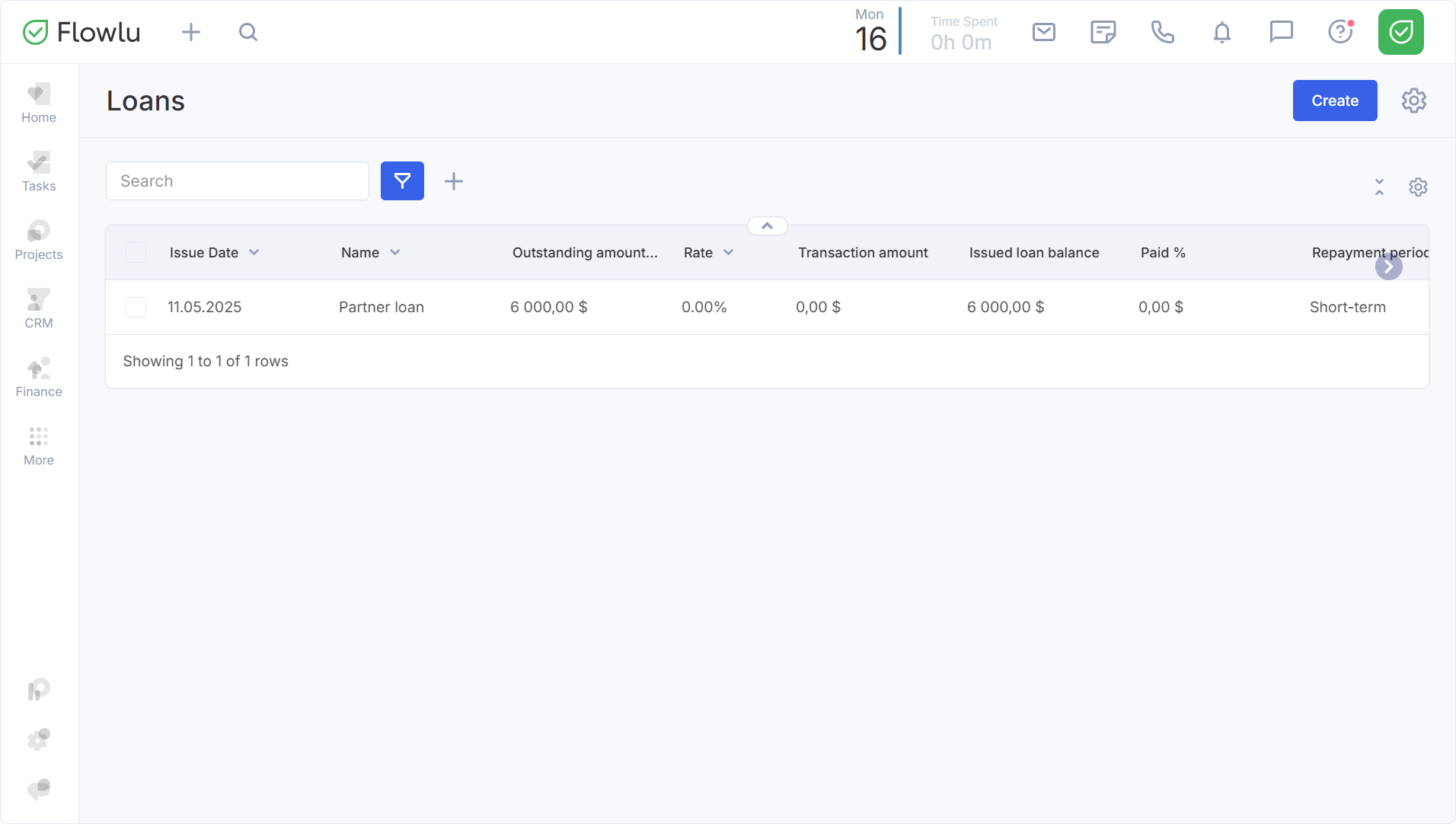The width and height of the screenshot is (1456, 824).
Task: Open the notes icon in header
Action: 1103,32
